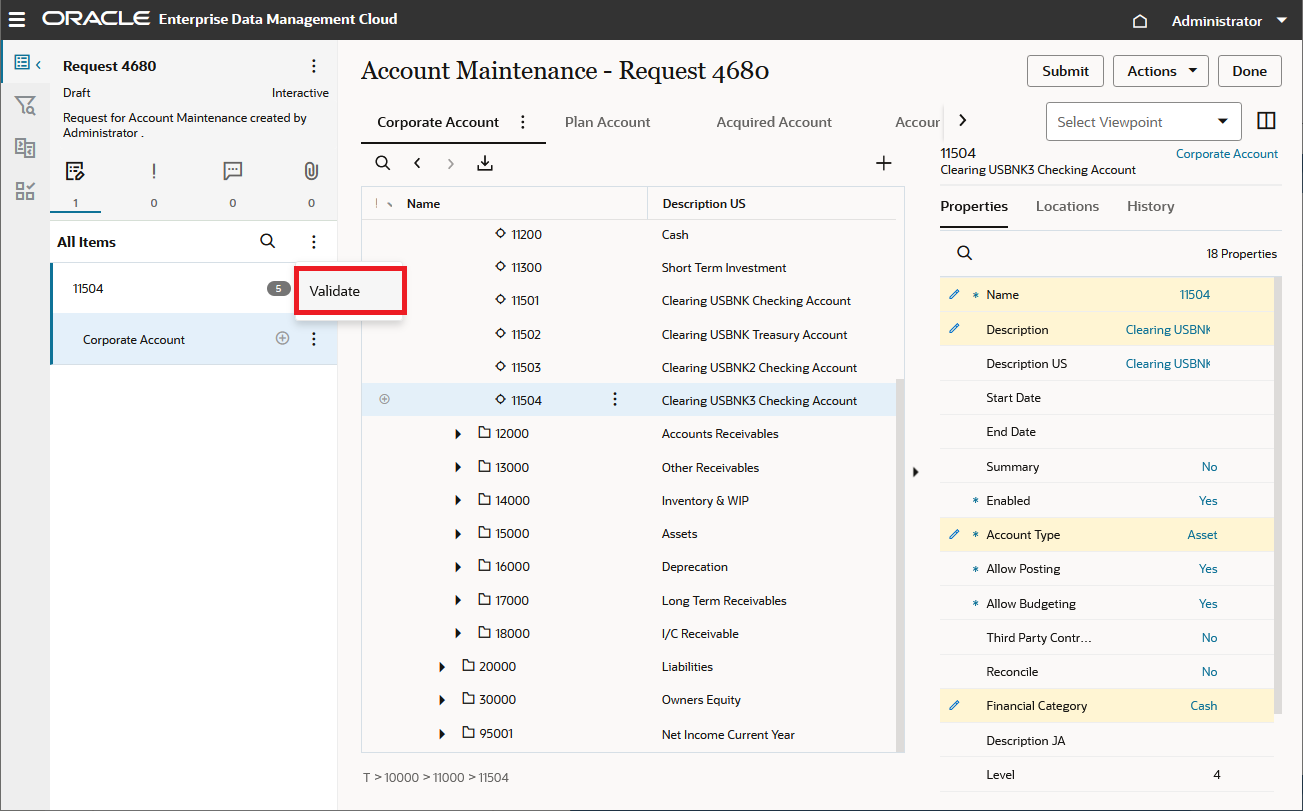Open the History tab

point(1150,206)
